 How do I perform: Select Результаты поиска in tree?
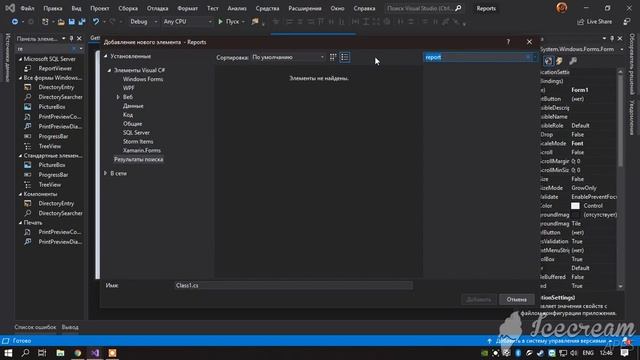click(x=138, y=160)
